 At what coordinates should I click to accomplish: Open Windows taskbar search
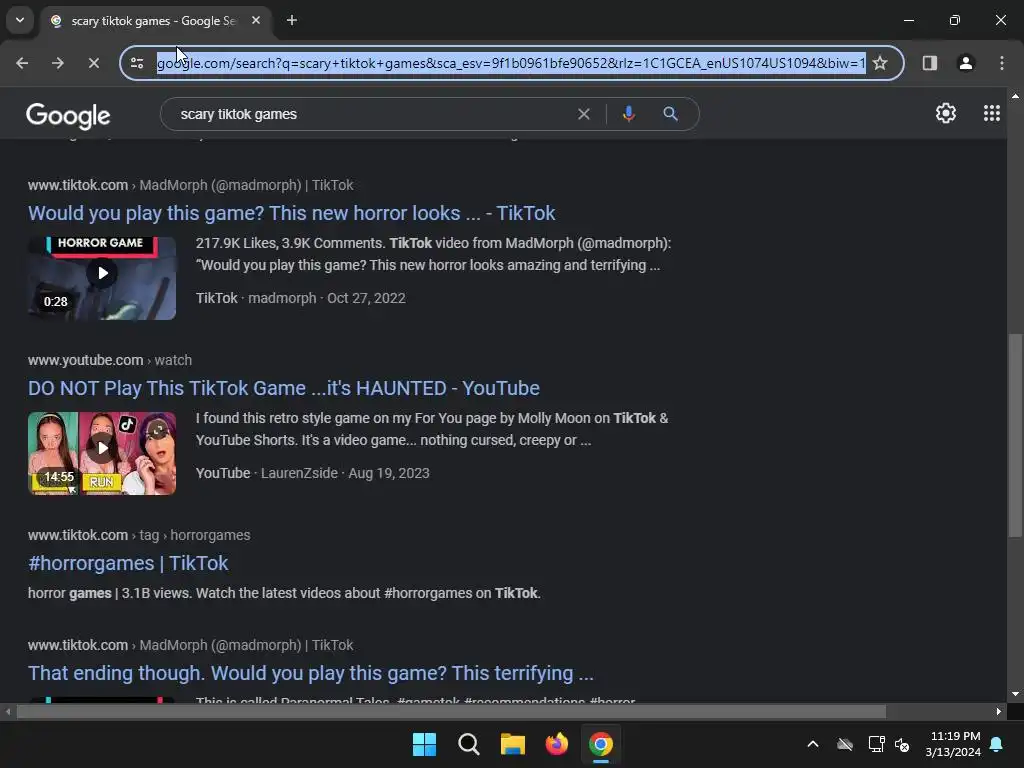468,744
